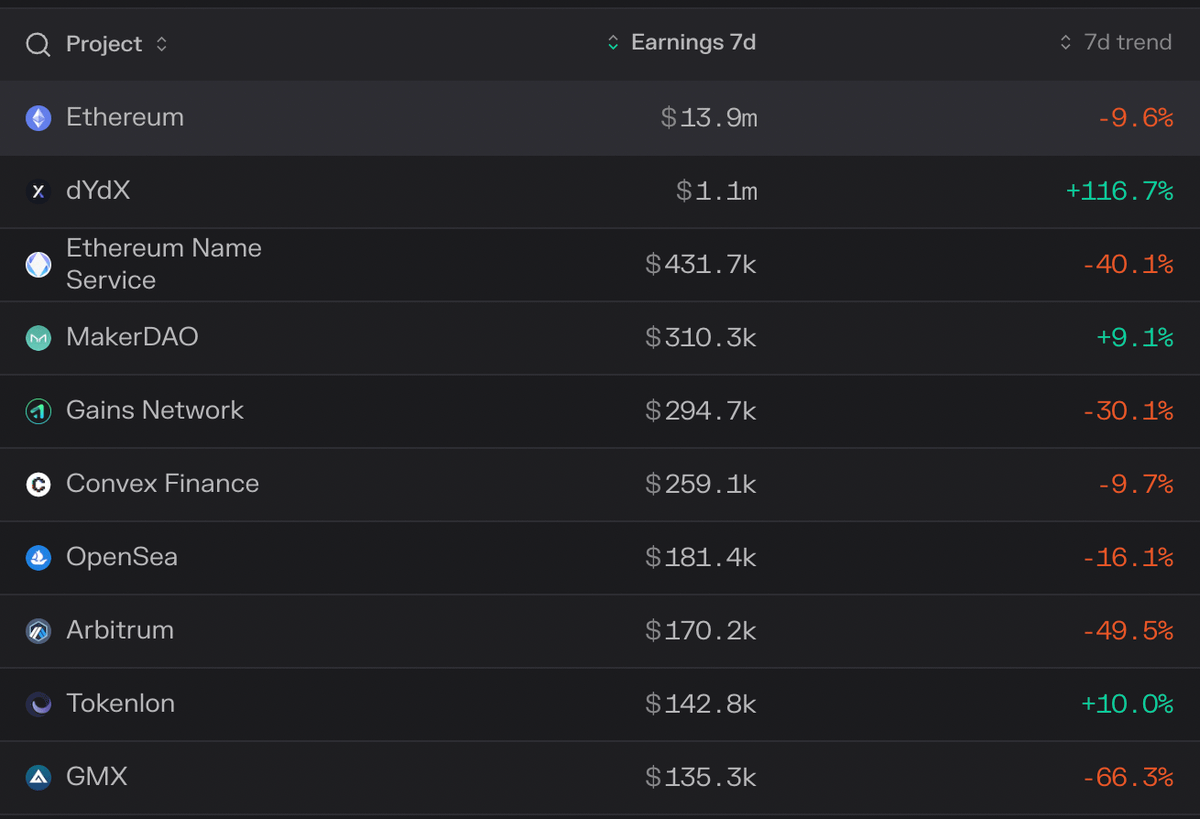Click the OpenSea logo icon
The image size is (1200, 819).
point(38,558)
